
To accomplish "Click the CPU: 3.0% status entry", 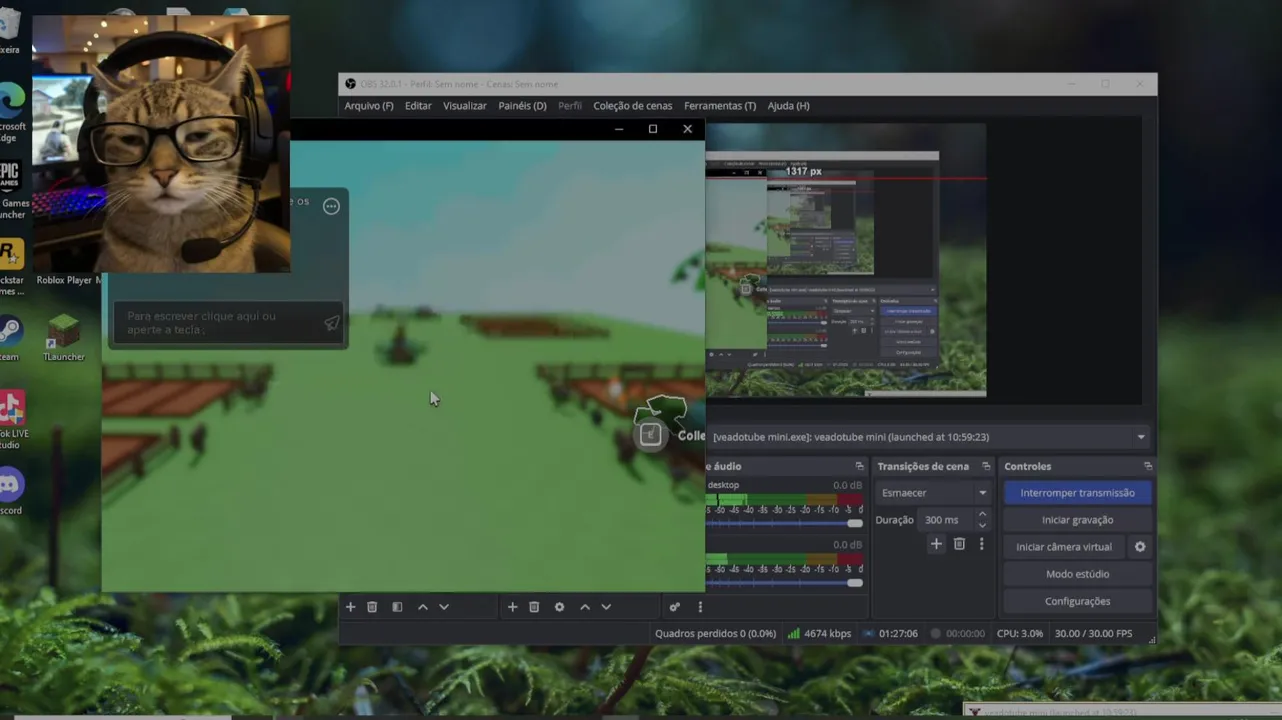I will pos(1020,634).
